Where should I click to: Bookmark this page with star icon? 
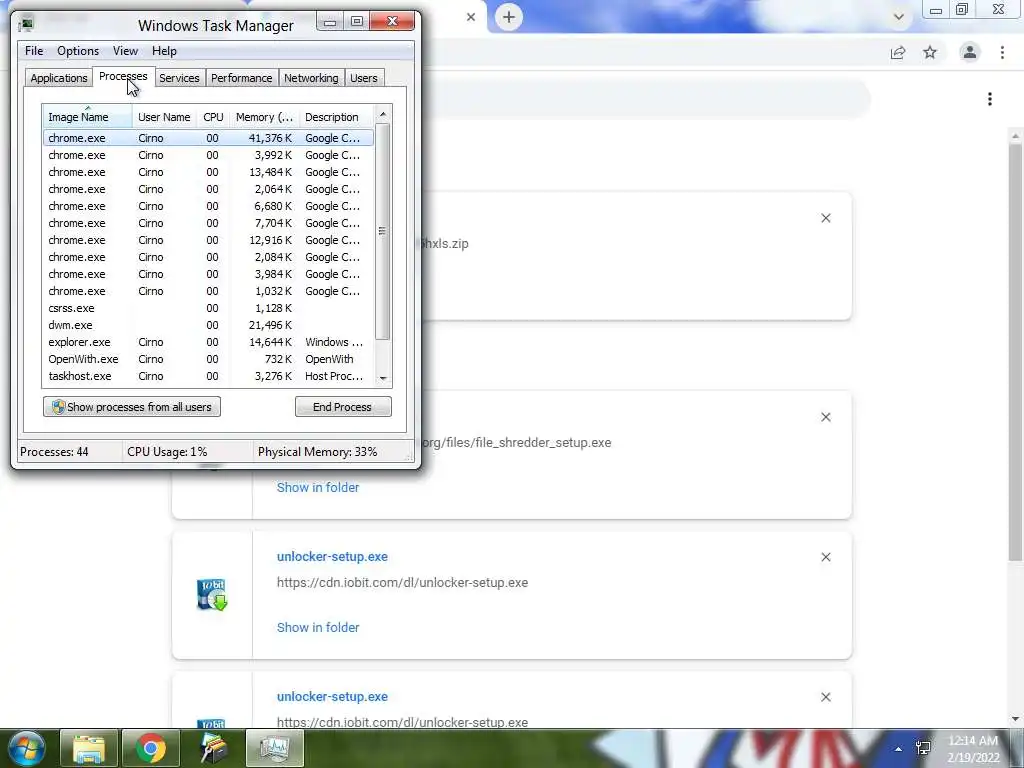pyautogui.click(x=930, y=52)
